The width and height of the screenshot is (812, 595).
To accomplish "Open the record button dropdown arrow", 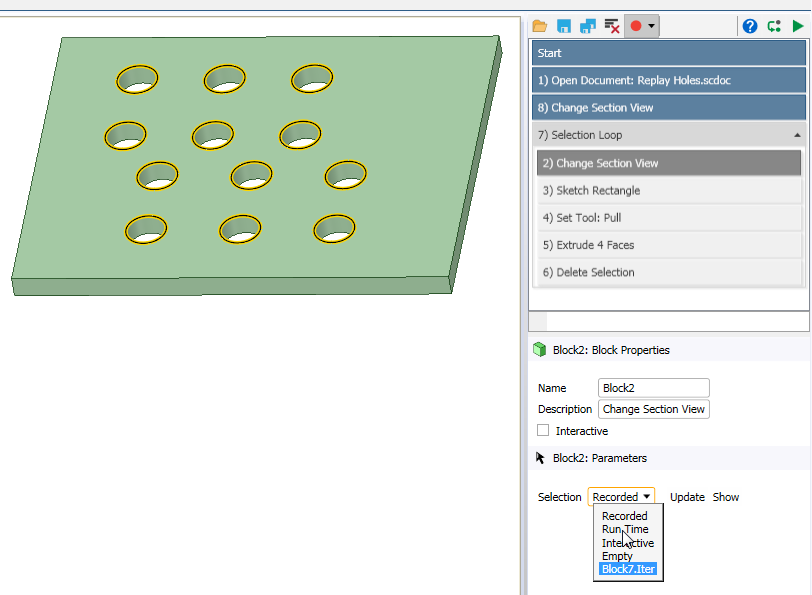I will tap(651, 26).
